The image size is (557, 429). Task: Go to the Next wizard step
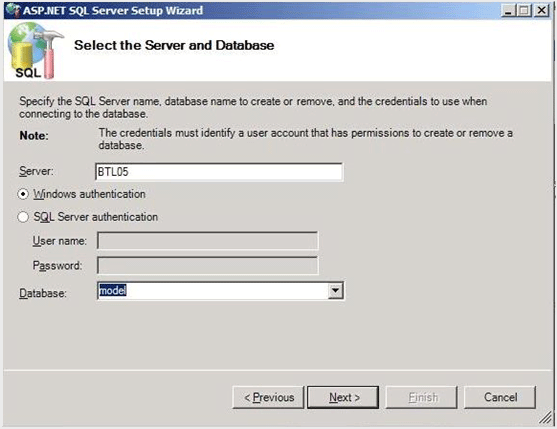click(343, 397)
